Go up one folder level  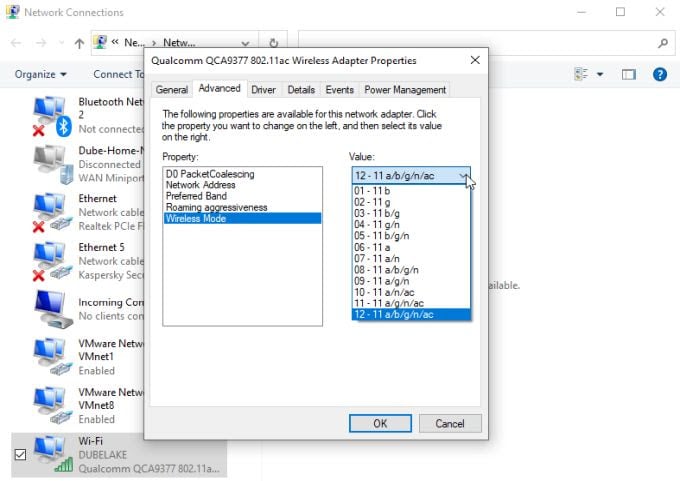[79, 43]
